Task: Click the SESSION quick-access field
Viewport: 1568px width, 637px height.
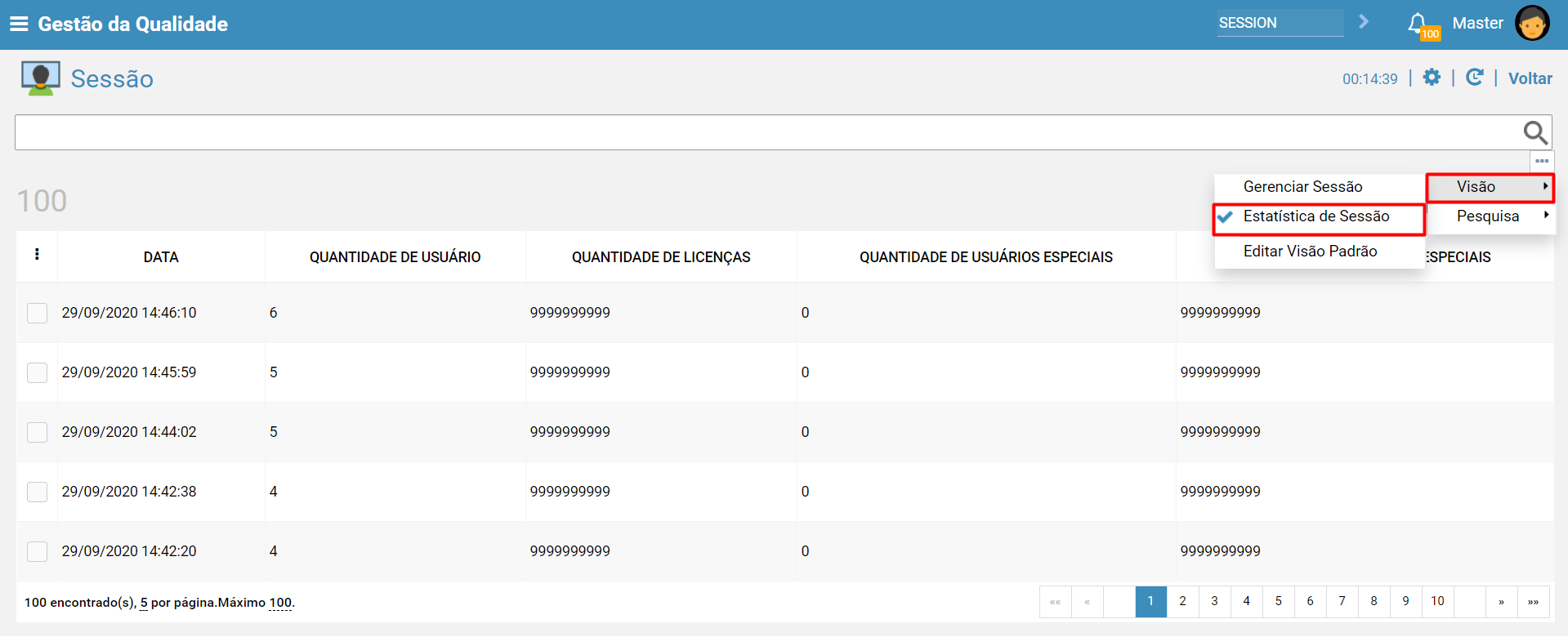Action: click(x=1280, y=23)
